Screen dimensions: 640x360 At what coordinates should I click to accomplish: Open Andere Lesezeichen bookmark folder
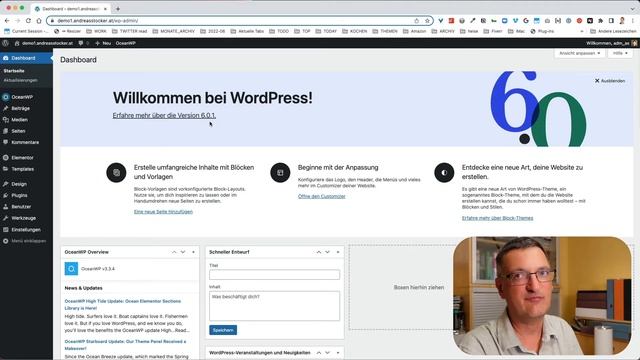(613, 31)
